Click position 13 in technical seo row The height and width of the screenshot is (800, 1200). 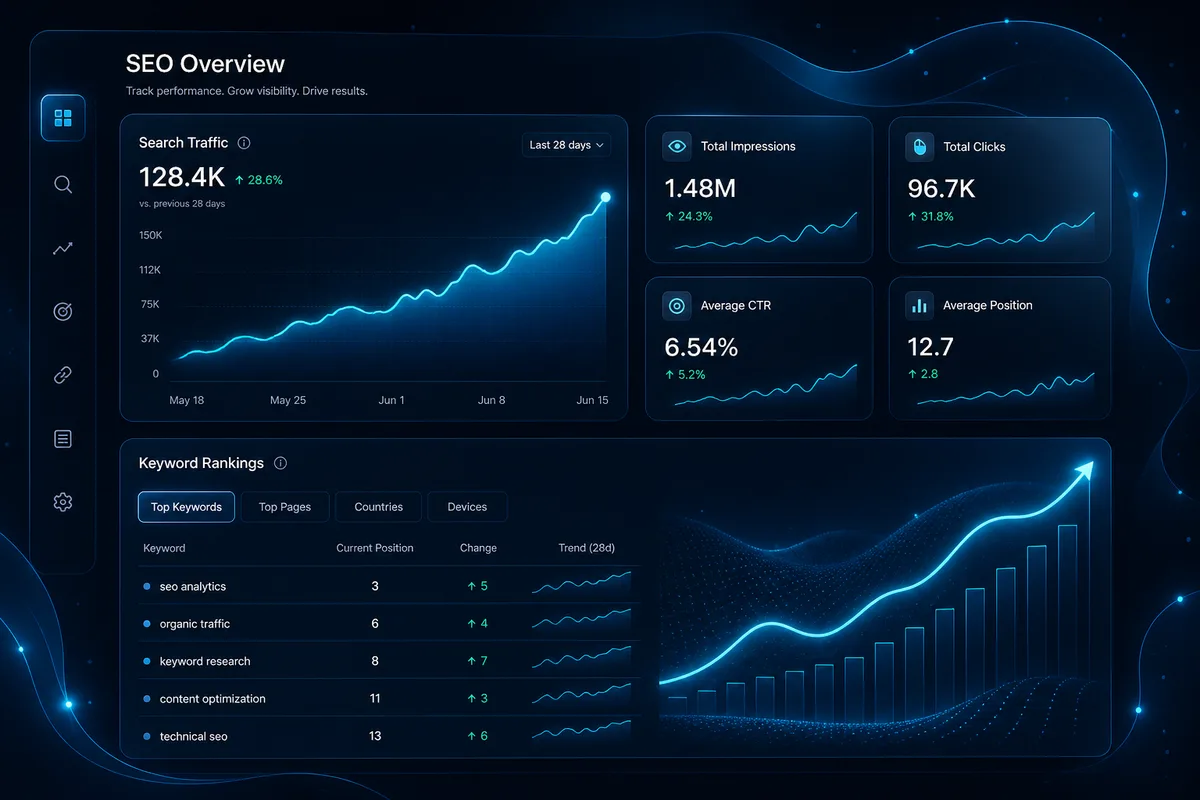coord(375,736)
